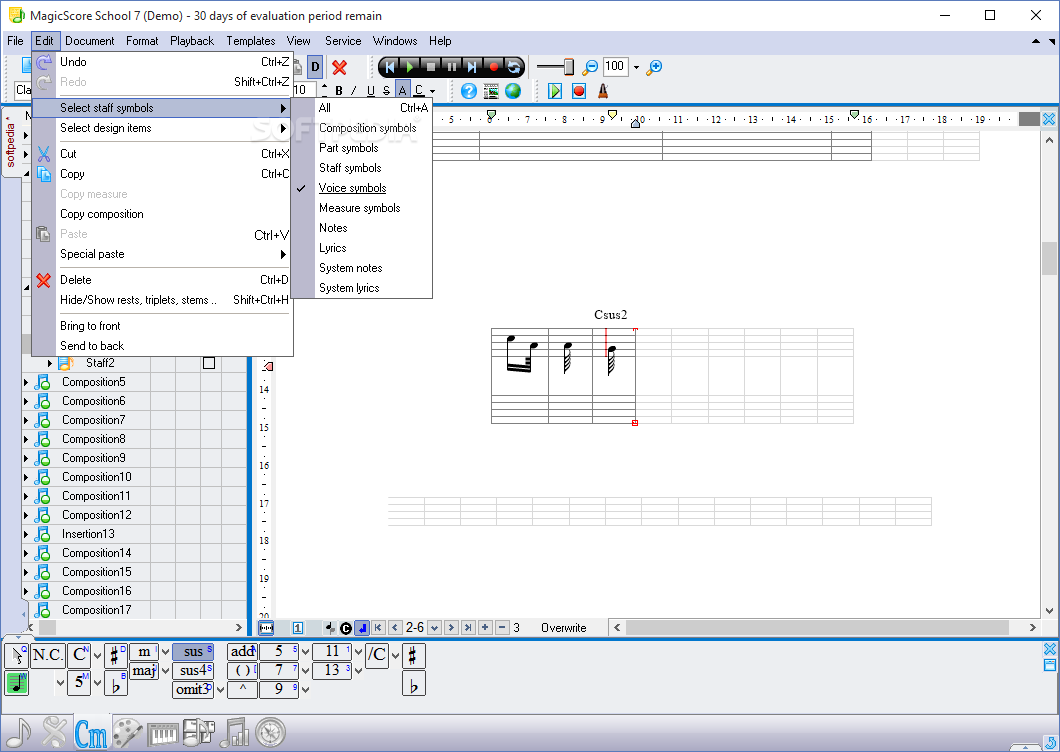Open the text color C dropdown arrow
Viewport: 1060px width, 752px height.
[x=433, y=91]
